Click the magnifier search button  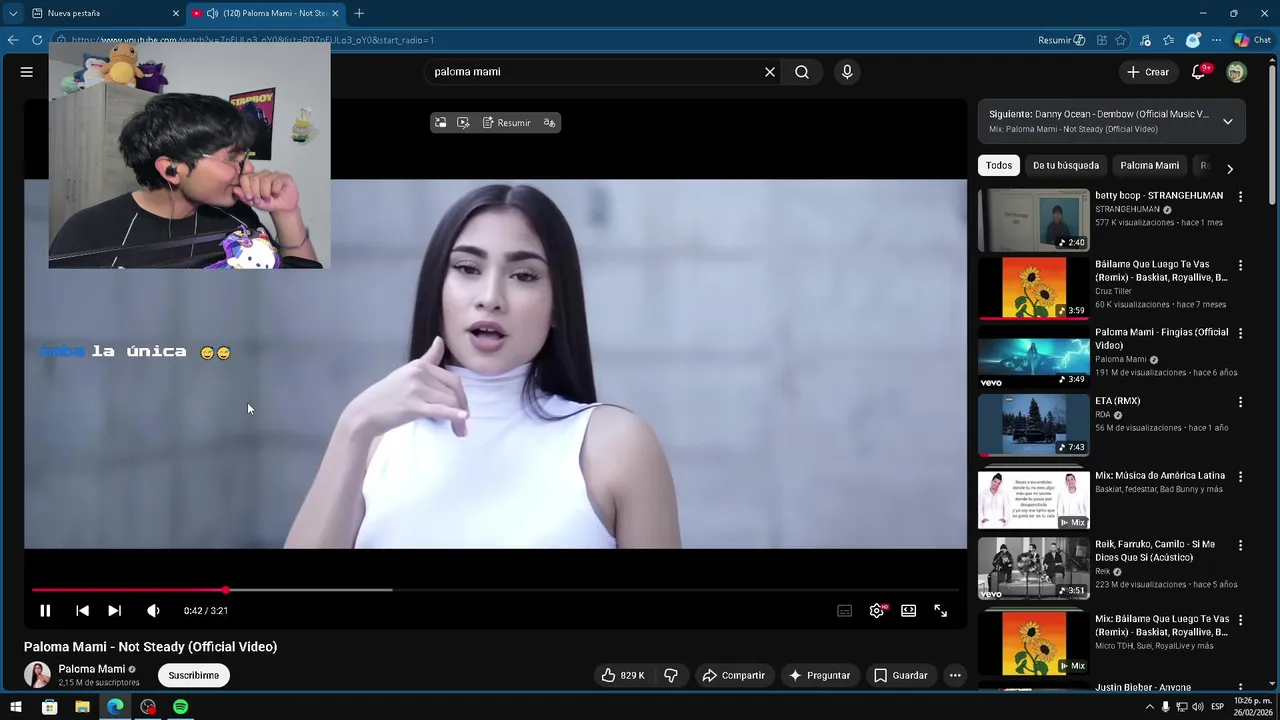pos(802,72)
